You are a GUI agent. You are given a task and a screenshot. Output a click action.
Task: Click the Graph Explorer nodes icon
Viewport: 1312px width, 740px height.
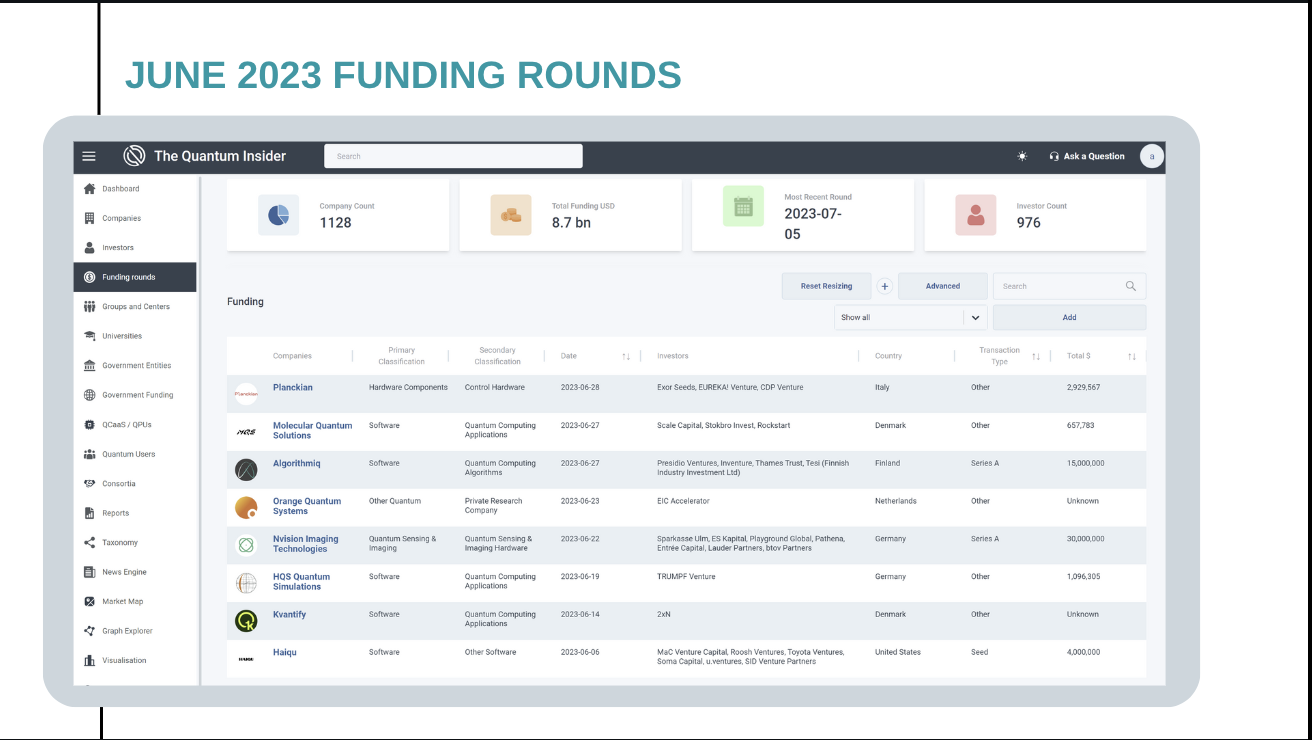(90, 631)
